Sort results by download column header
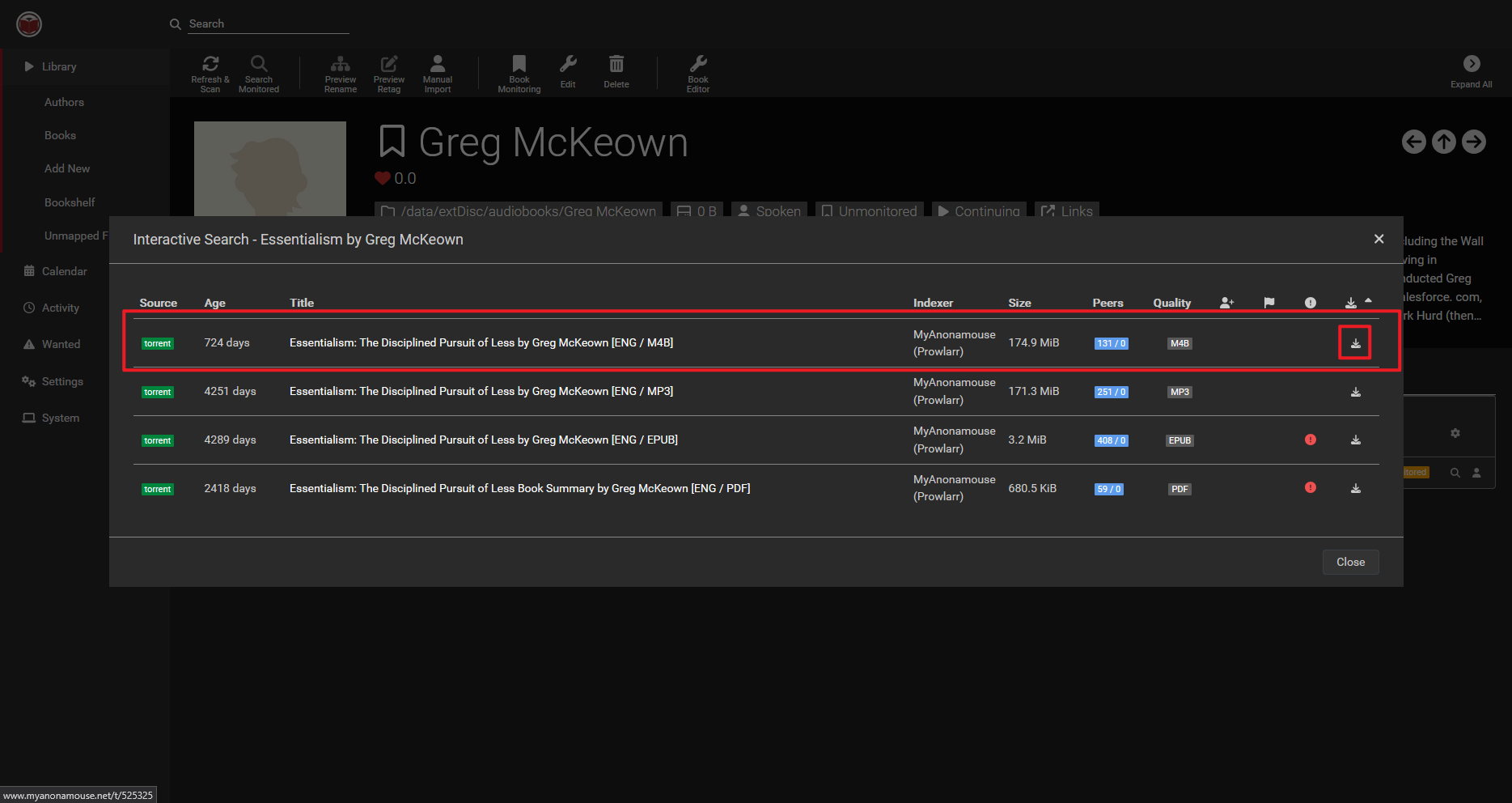1512x803 pixels. [x=1350, y=303]
